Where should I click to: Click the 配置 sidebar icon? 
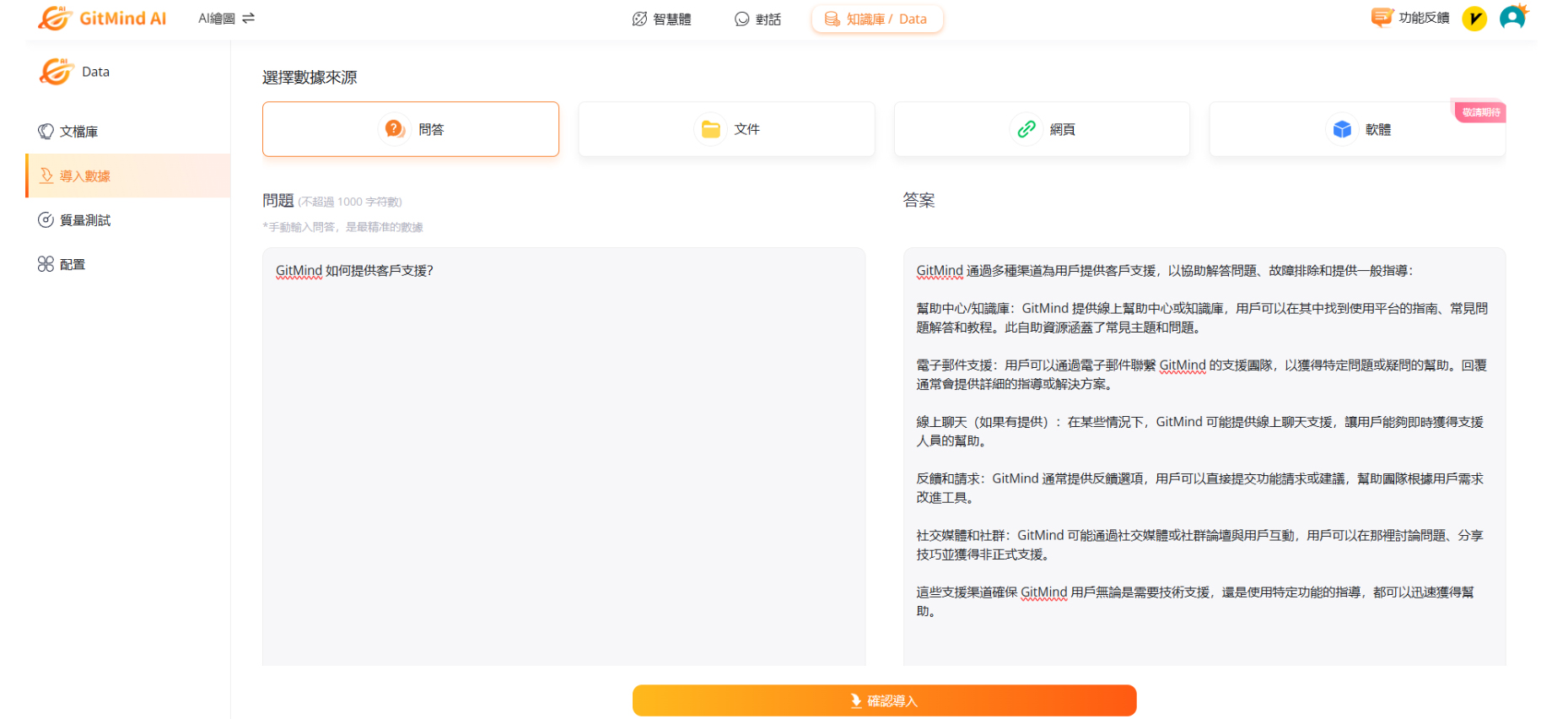(46, 264)
